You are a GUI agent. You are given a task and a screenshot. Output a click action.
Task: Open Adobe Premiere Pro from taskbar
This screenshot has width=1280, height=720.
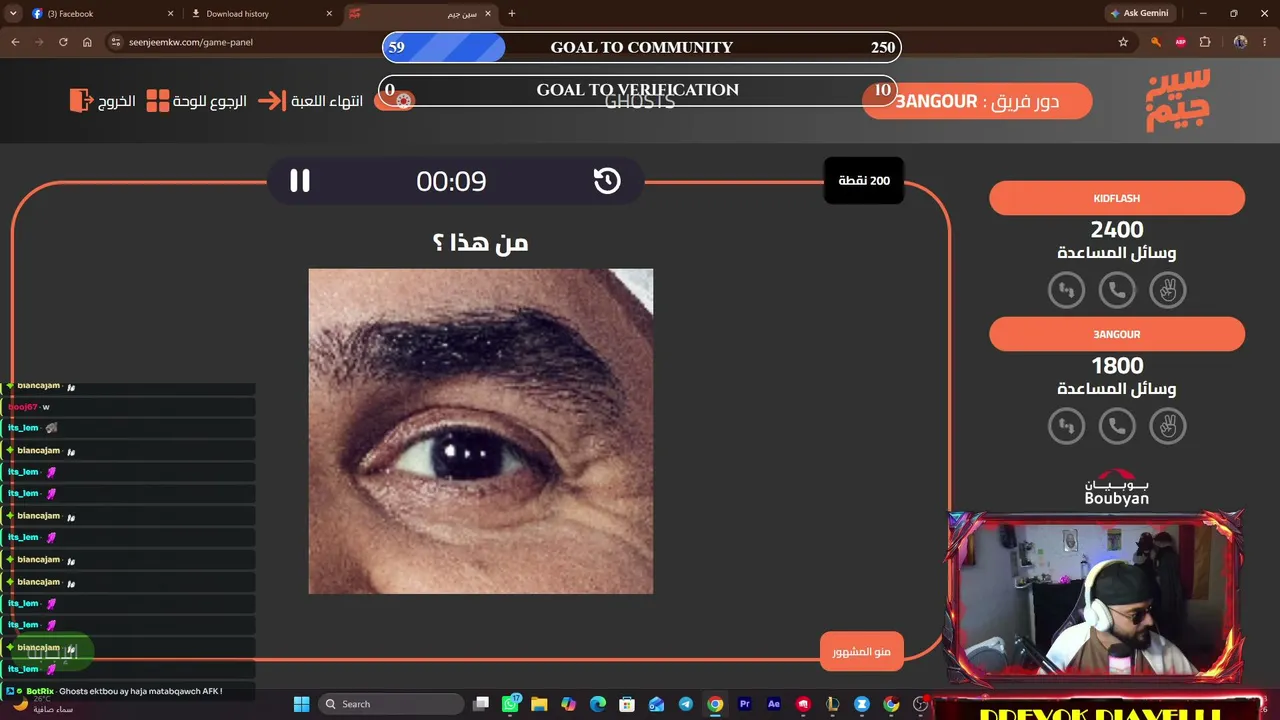click(744, 704)
